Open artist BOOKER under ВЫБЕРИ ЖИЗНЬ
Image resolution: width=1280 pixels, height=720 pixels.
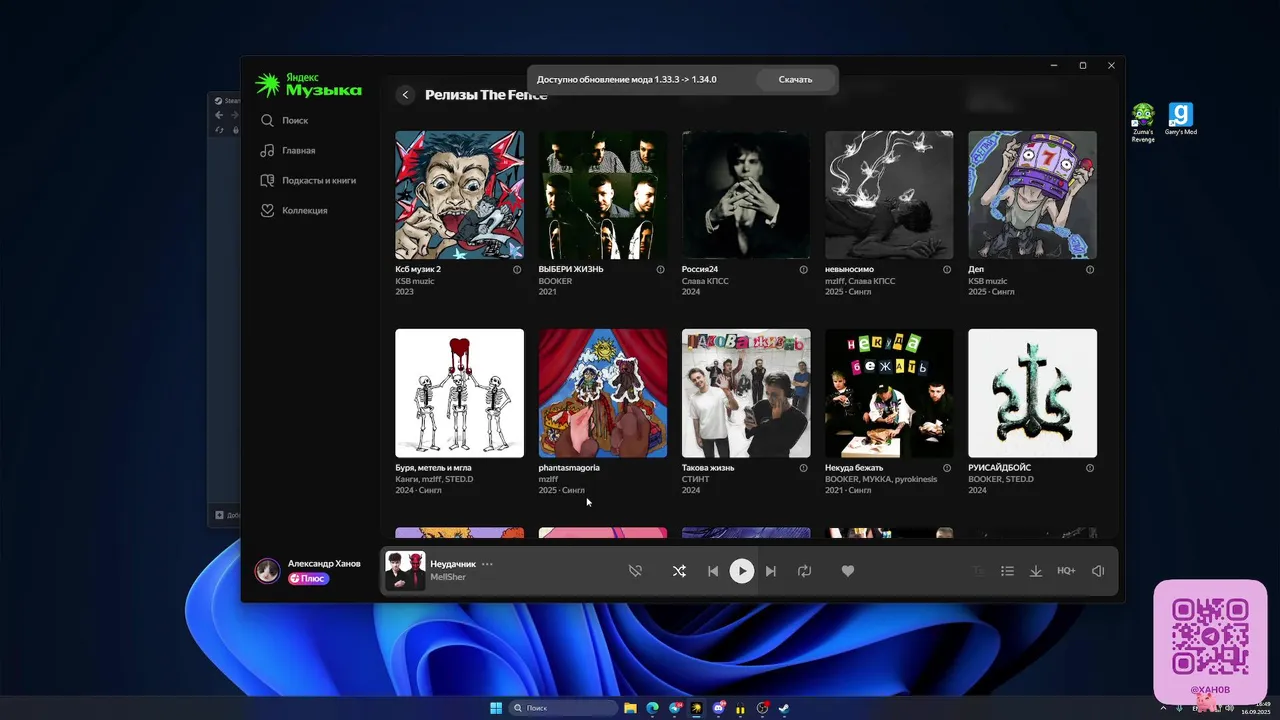coord(555,281)
